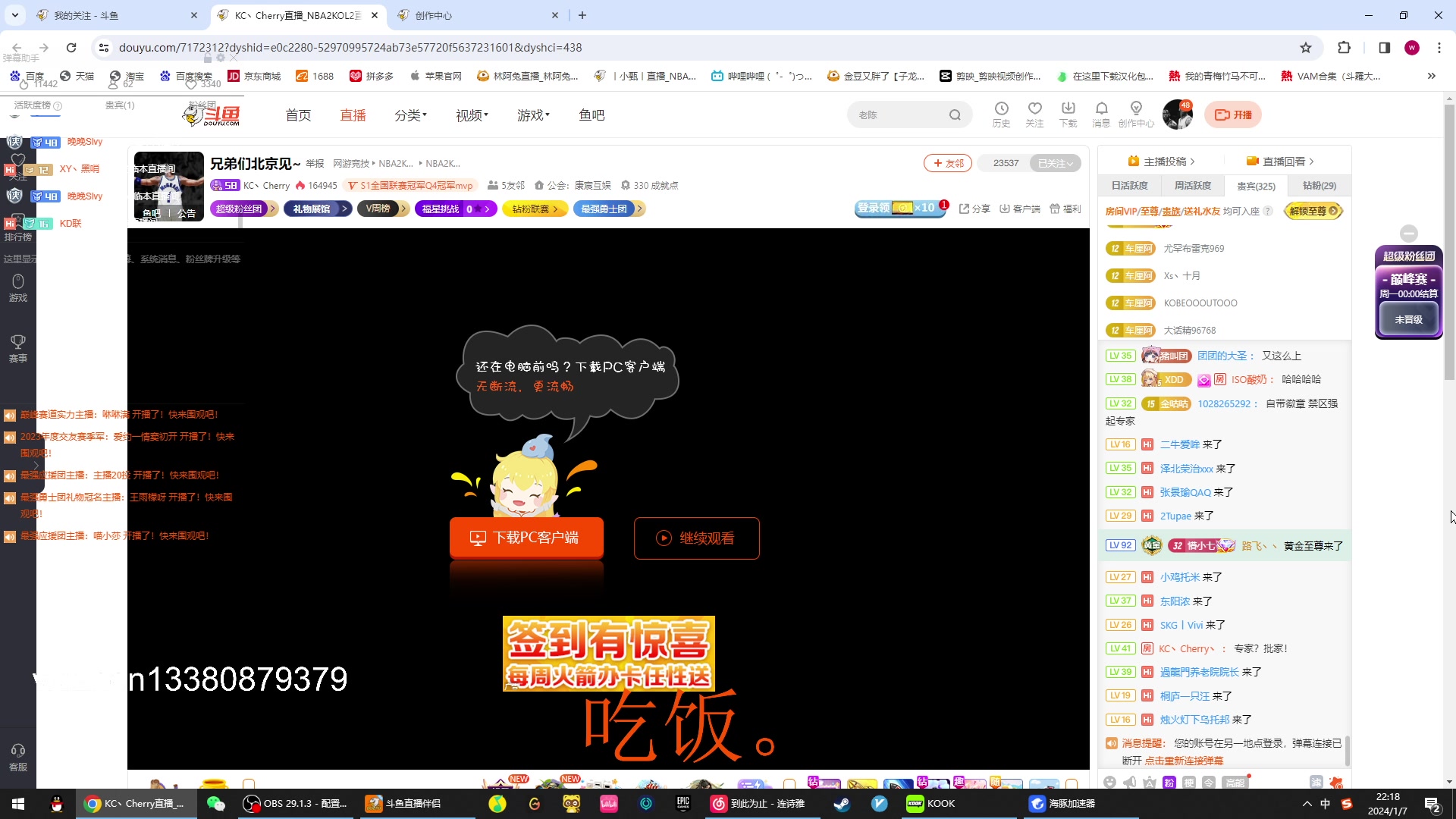This screenshot has height=819, width=1456.
Task: Open the 最强勇士团 tag
Action: [x=609, y=209]
